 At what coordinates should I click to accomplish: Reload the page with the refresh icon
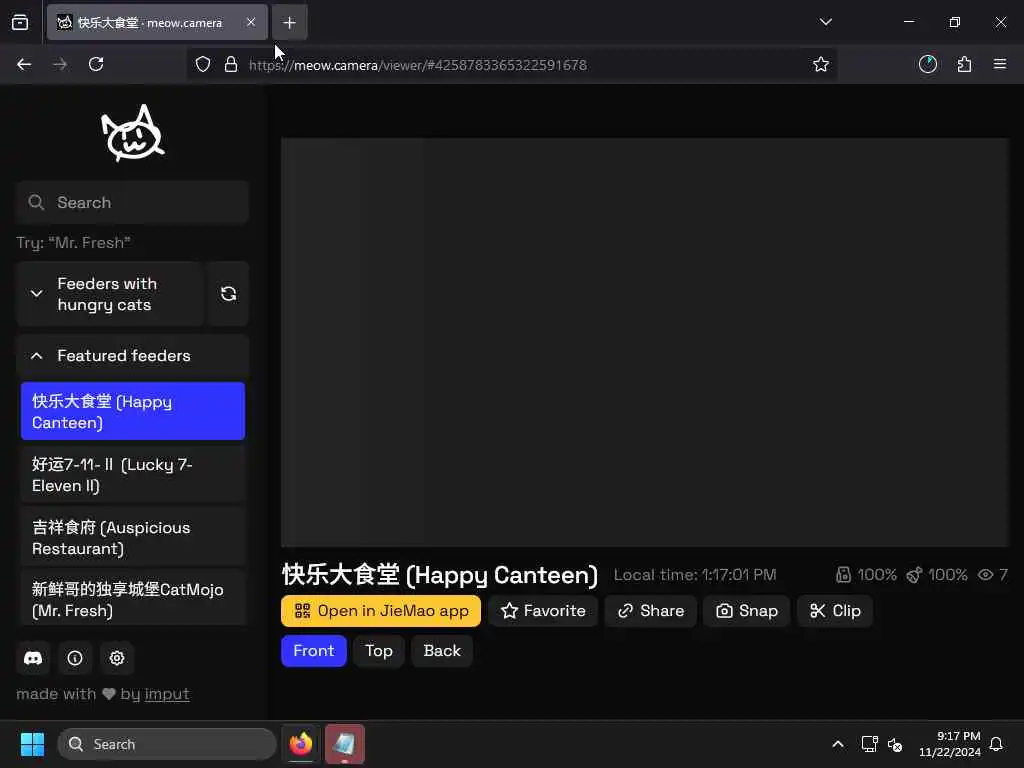click(x=96, y=65)
